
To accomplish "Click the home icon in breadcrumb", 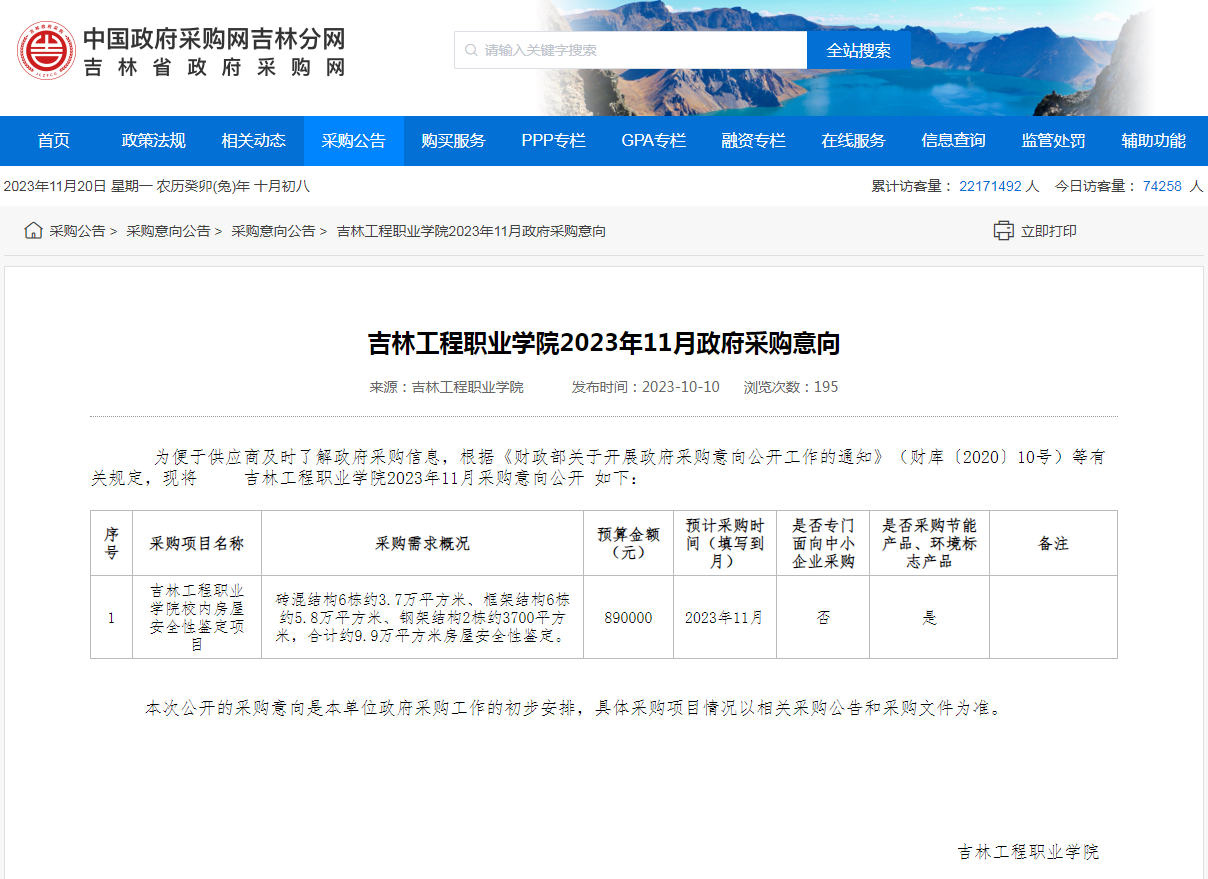I will 33,230.
